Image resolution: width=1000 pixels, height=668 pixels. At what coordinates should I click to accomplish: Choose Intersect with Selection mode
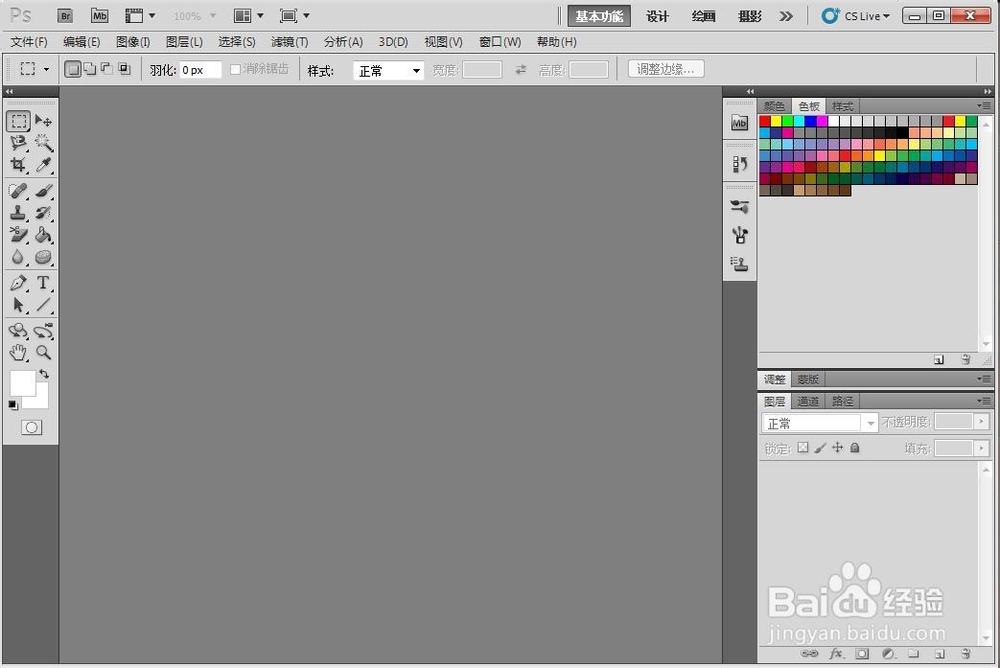point(124,69)
